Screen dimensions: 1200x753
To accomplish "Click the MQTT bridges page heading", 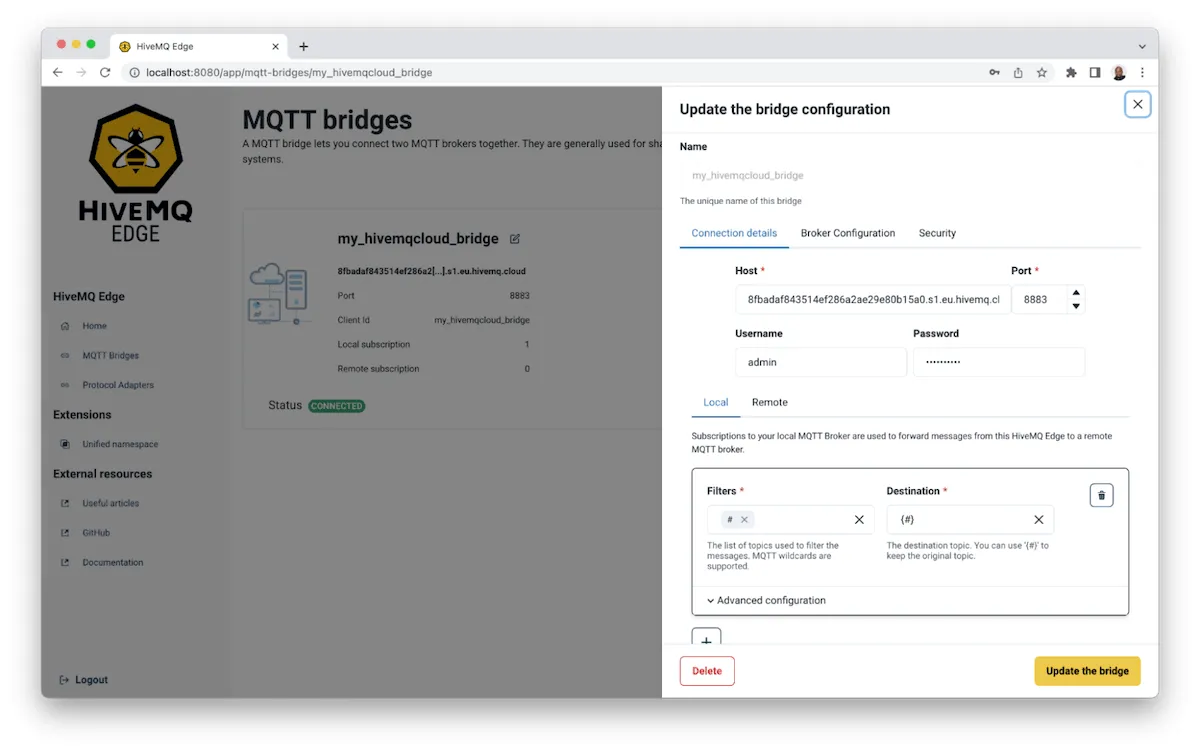I will pos(327,120).
